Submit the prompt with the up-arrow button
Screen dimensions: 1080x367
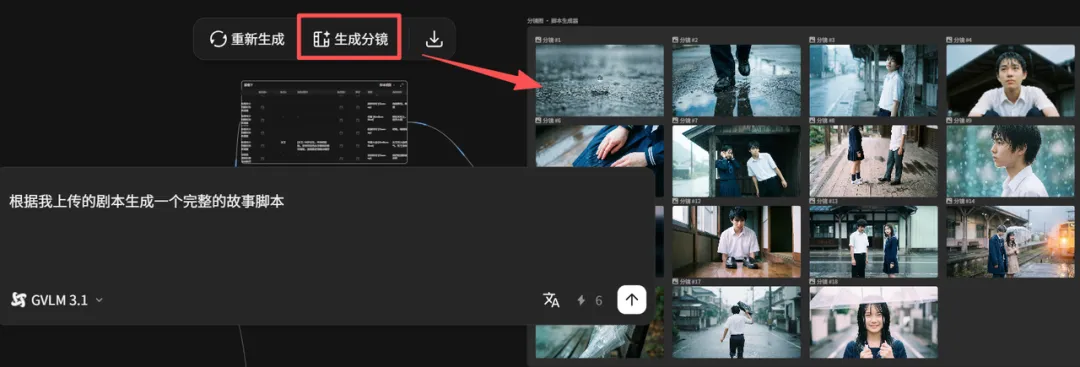point(632,299)
